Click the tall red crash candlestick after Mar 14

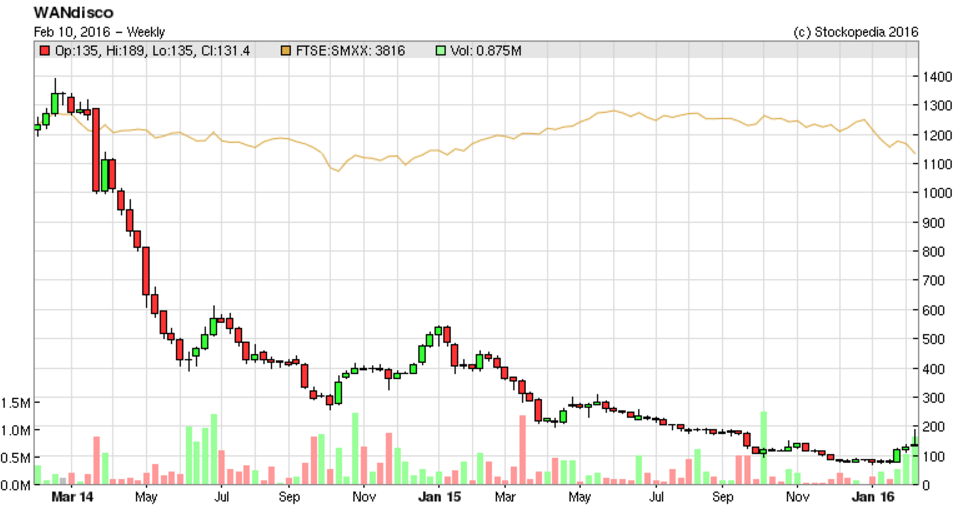96,150
